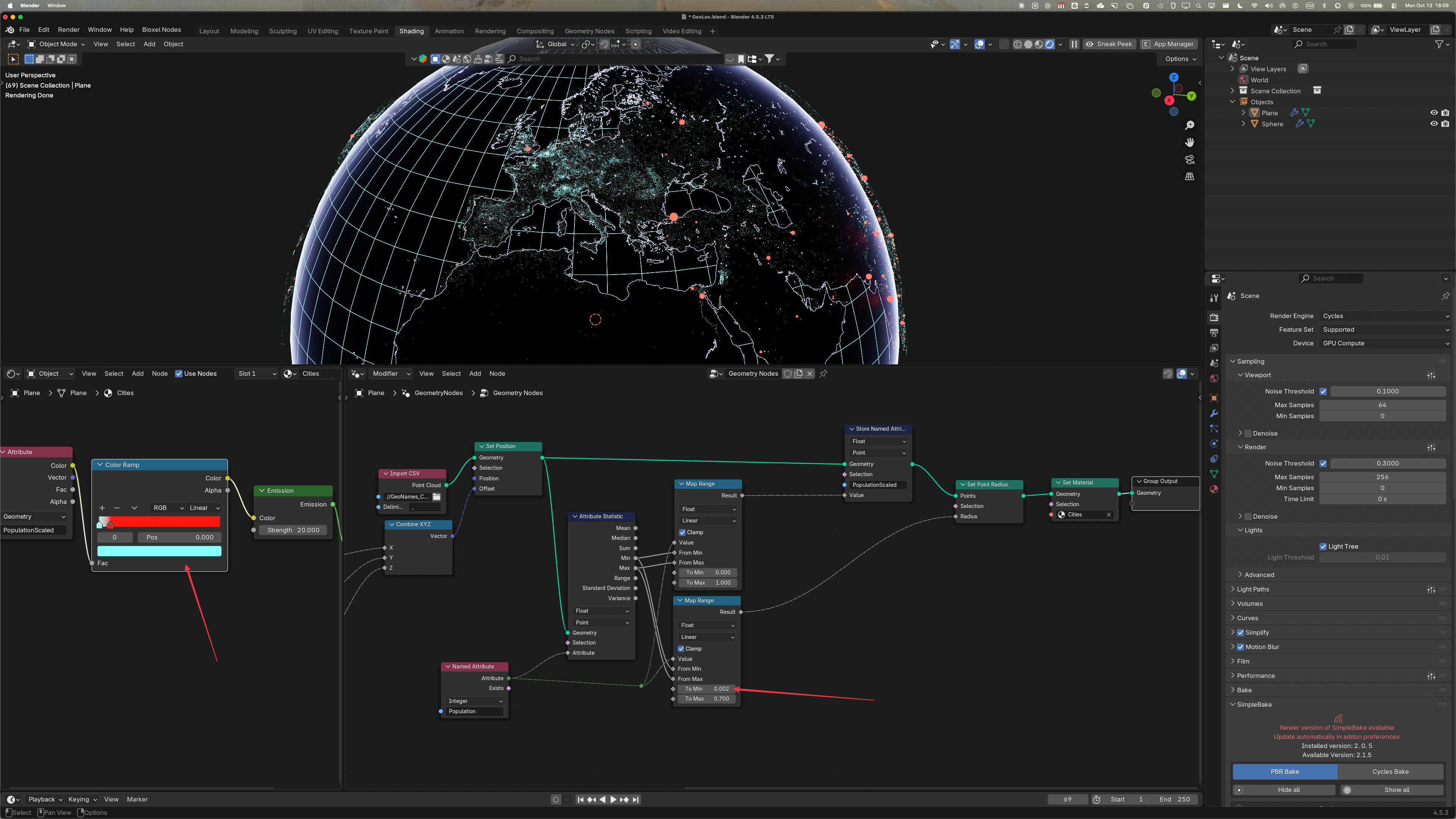
Task: Click the Blender logo icon
Action: click(10, 30)
